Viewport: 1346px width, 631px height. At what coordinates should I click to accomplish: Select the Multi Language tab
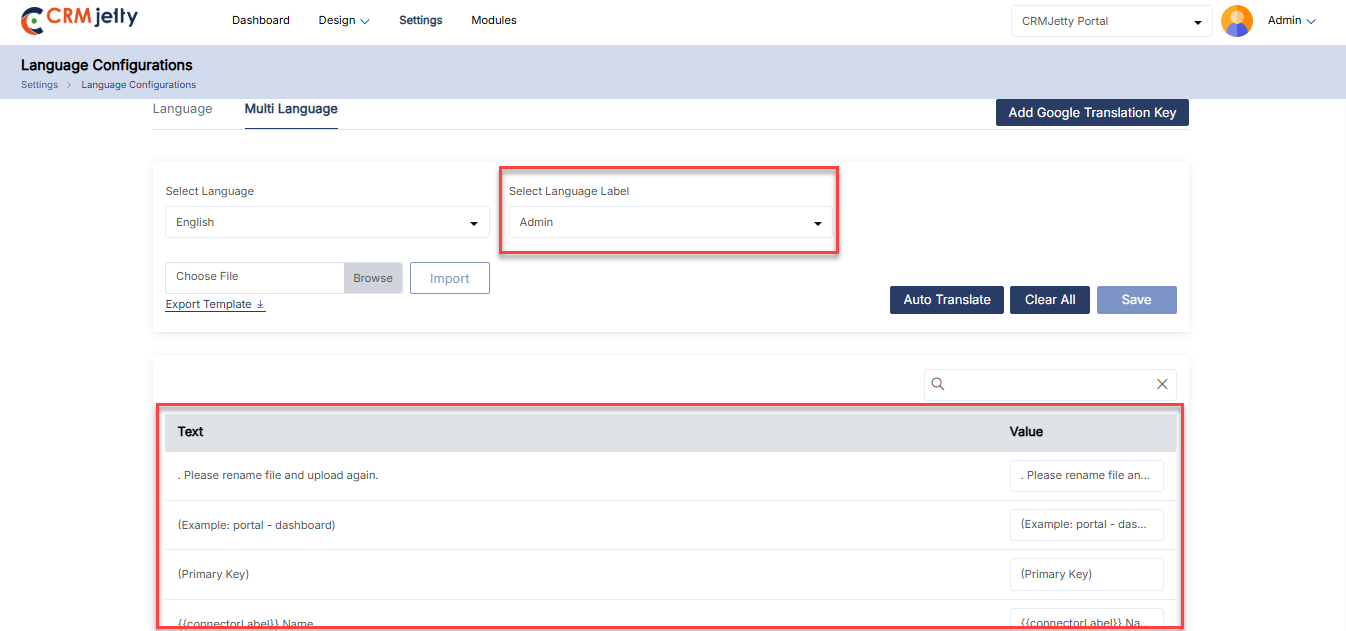click(291, 109)
